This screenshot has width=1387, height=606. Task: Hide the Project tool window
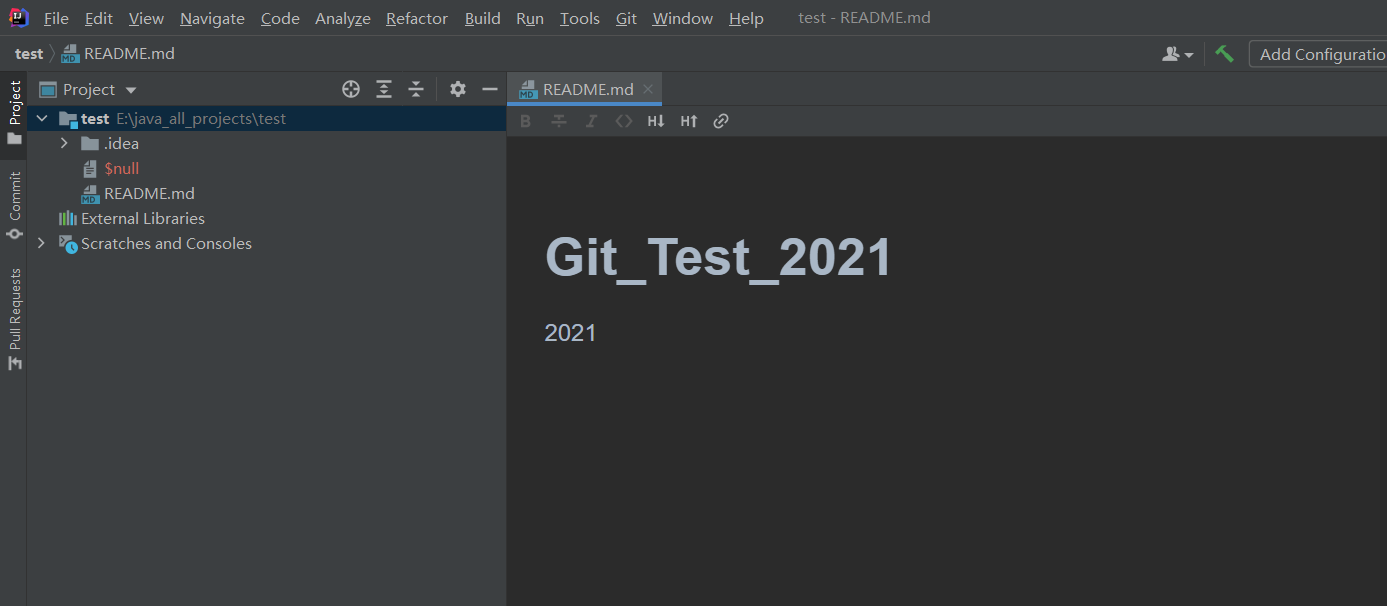[x=490, y=89]
